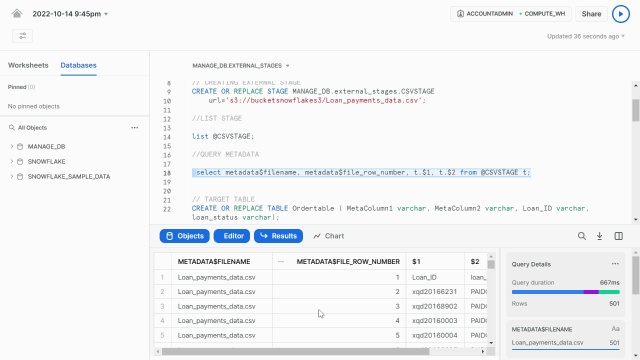Switch to the Worksheets tab
The image size is (640, 360).
click(x=28, y=65)
